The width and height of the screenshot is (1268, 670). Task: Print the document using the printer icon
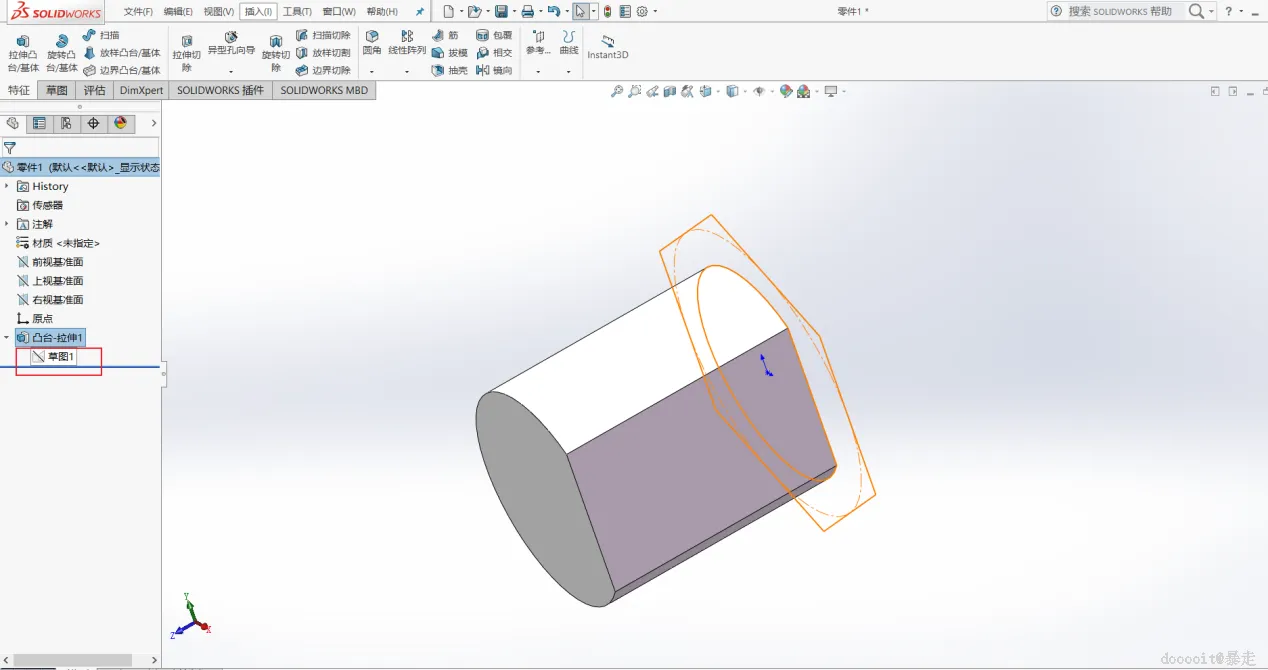(527, 11)
